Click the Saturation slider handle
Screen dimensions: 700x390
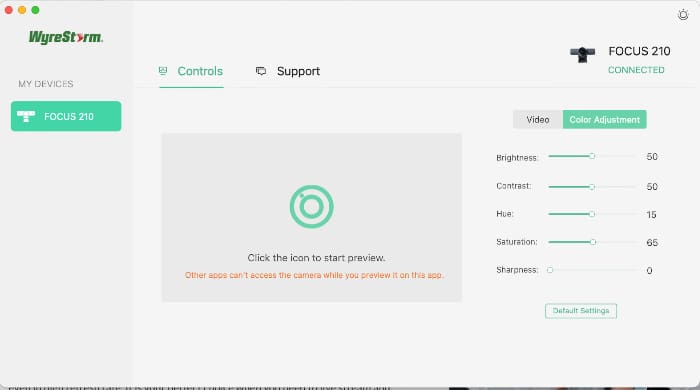593,242
